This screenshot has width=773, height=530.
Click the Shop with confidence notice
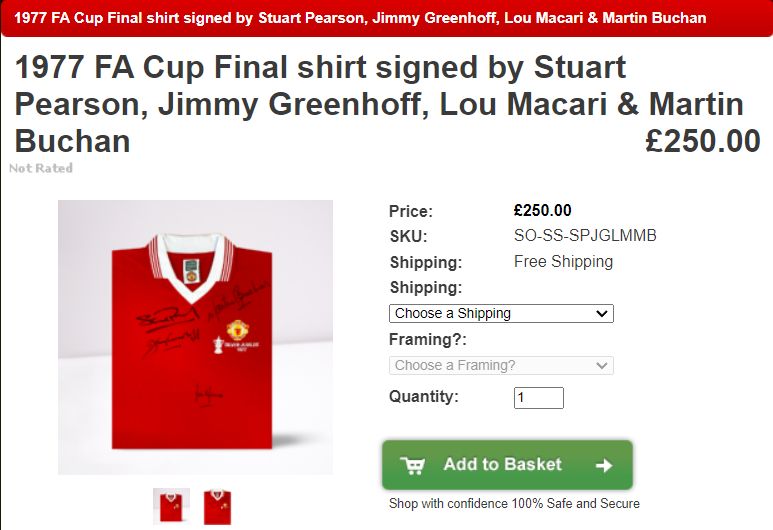pos(514,503)
